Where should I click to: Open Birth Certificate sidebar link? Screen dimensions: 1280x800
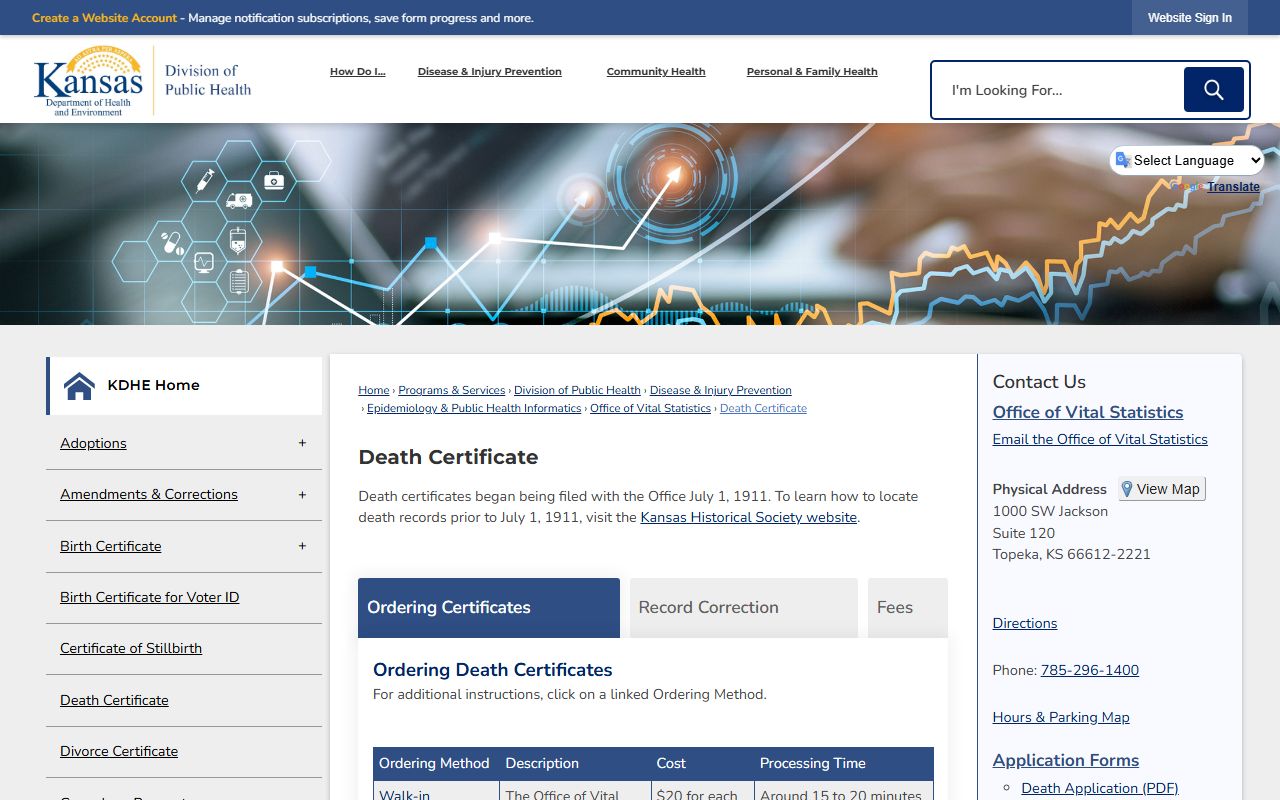click(x=110, y=546)
